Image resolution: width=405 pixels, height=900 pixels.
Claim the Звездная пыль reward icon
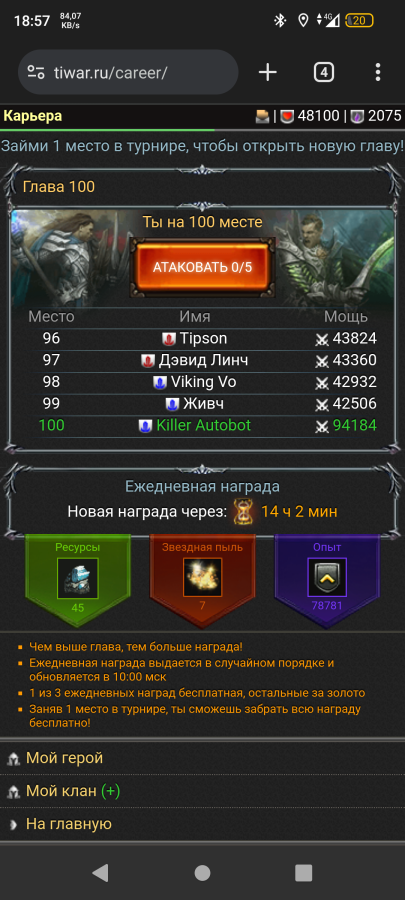pyautogui.click(x=202, y=577)
